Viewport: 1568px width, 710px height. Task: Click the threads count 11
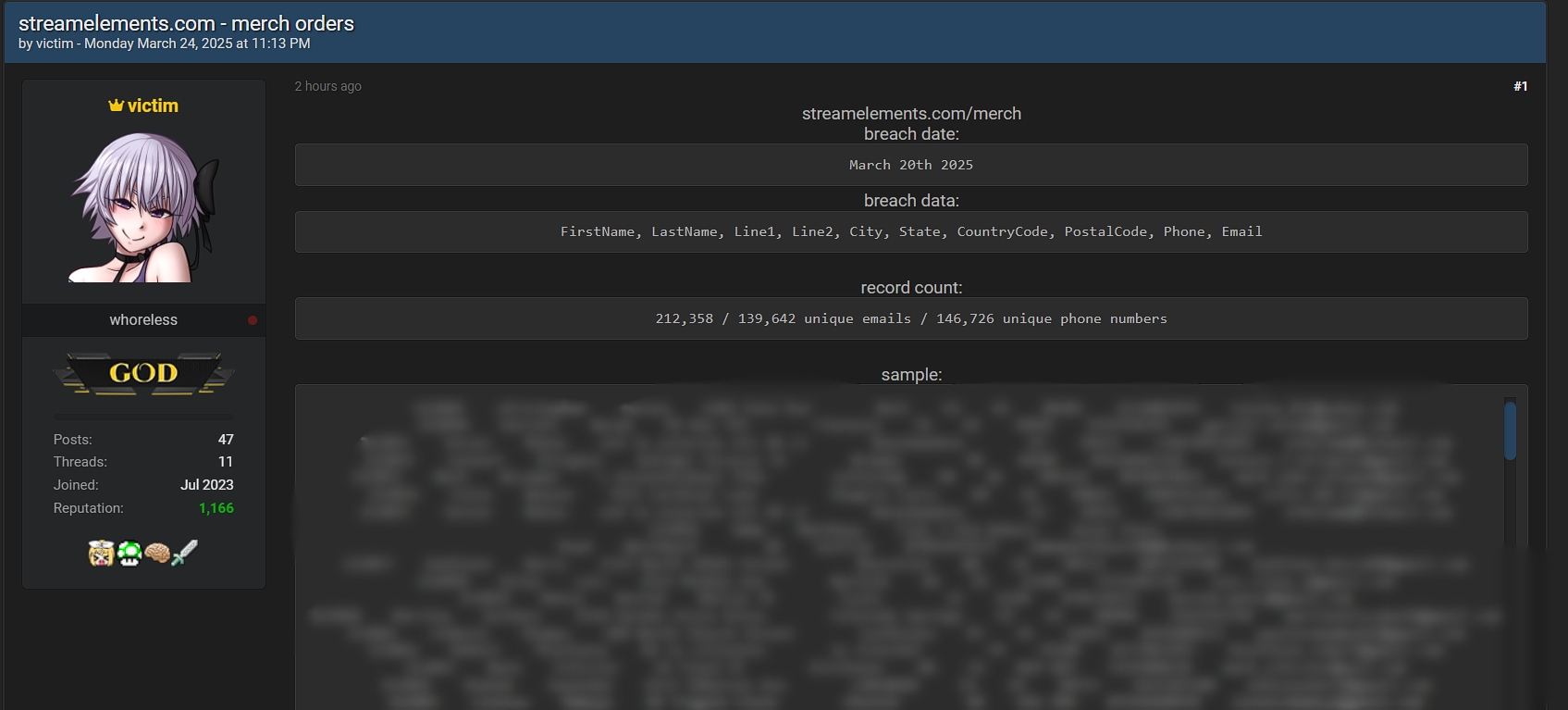226,462
